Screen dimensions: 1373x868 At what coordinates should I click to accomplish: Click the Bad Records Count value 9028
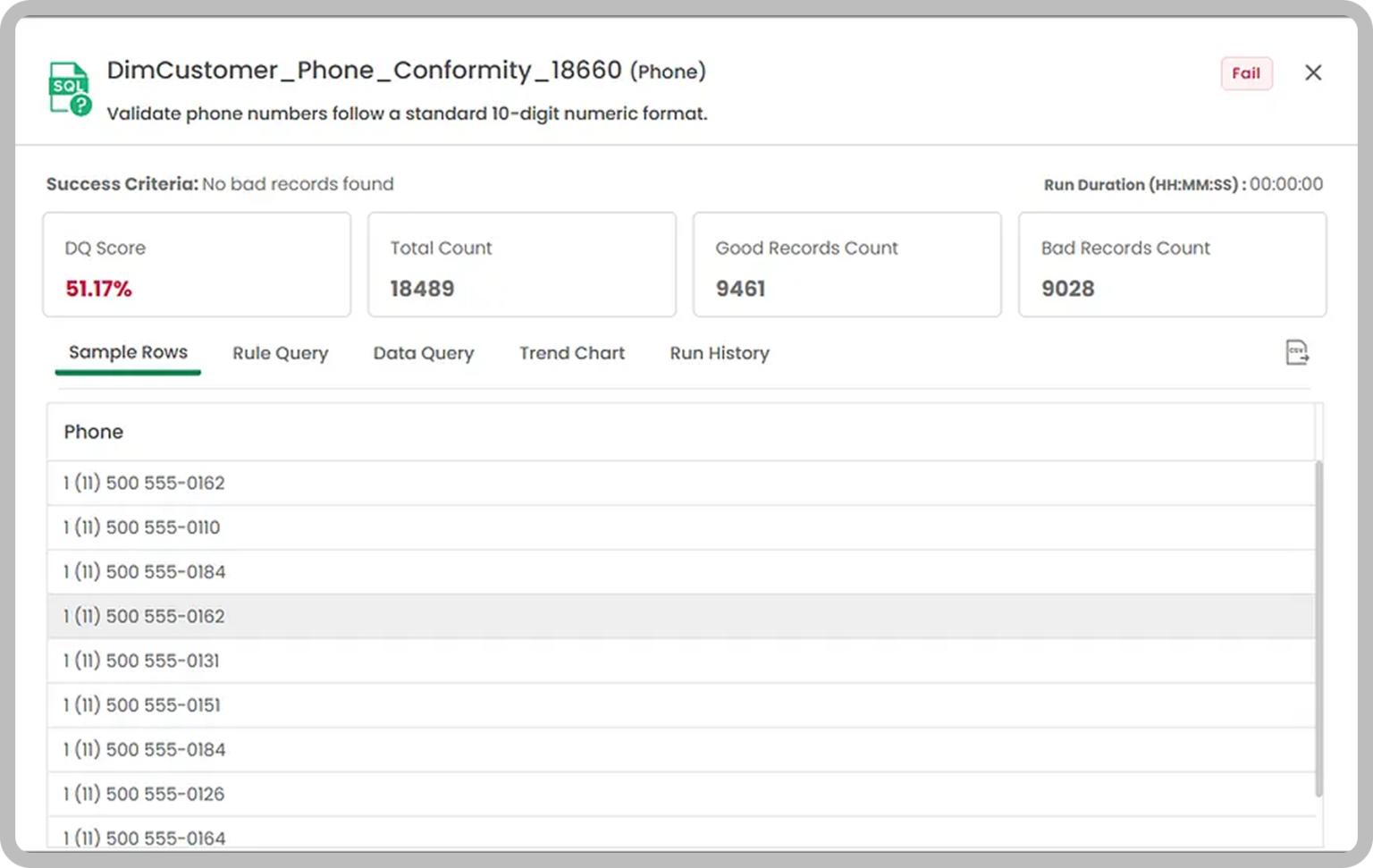click(1067, 289)
